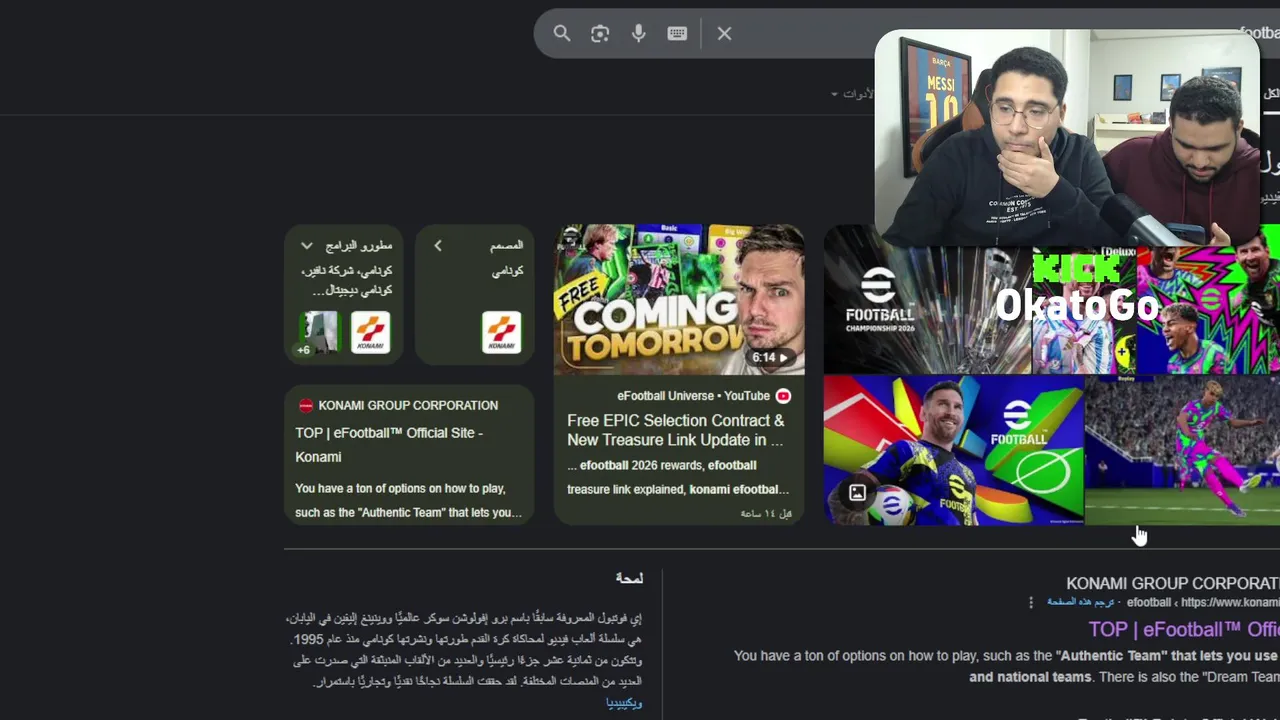Click eFootball Universe • YouTube source text
Viewport: 1280px width, 720px height.
click(x=693, y=396)
